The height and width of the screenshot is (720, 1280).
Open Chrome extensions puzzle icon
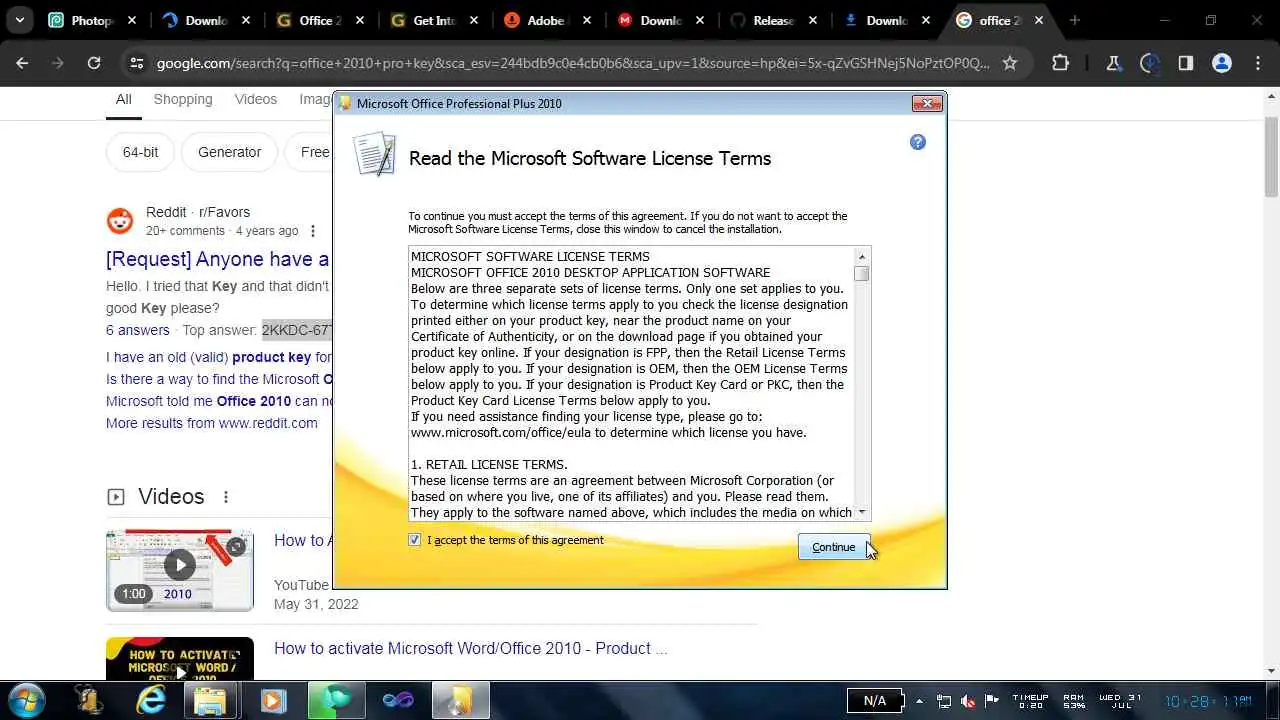(1061, 63)
